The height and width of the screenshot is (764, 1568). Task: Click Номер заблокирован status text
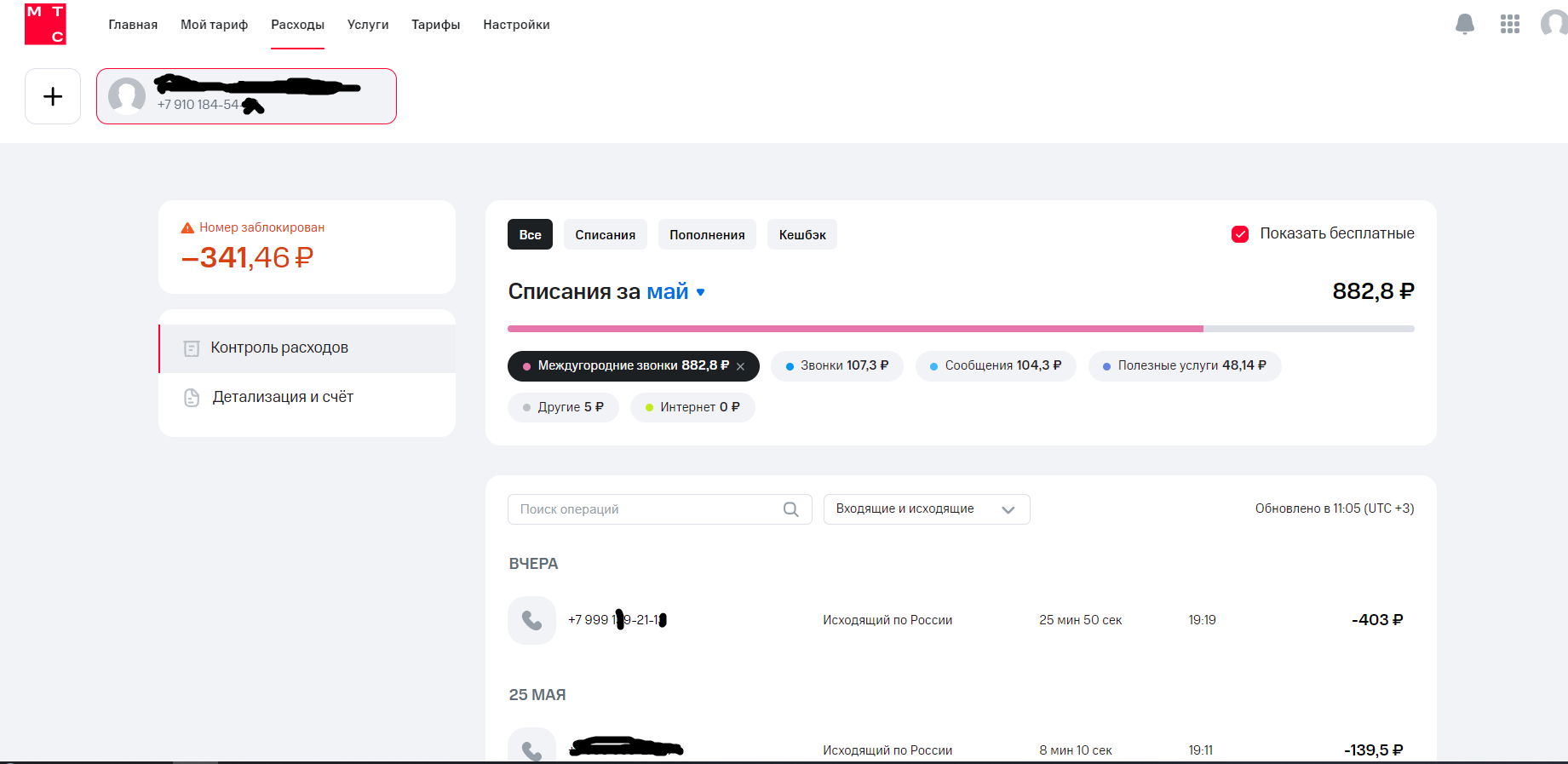tap(262, 227)
